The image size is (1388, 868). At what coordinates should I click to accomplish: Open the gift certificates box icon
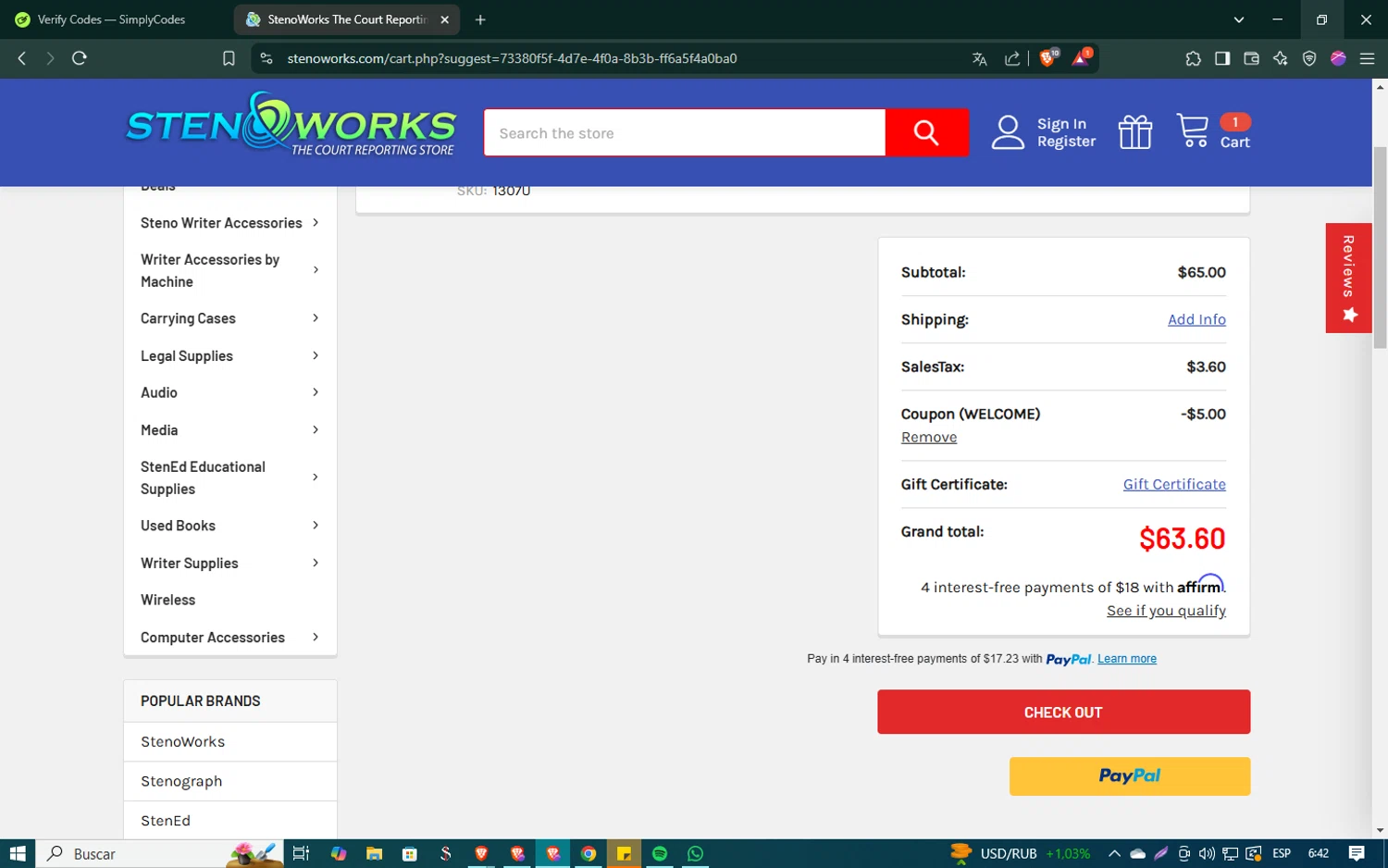coord(1134,132)
